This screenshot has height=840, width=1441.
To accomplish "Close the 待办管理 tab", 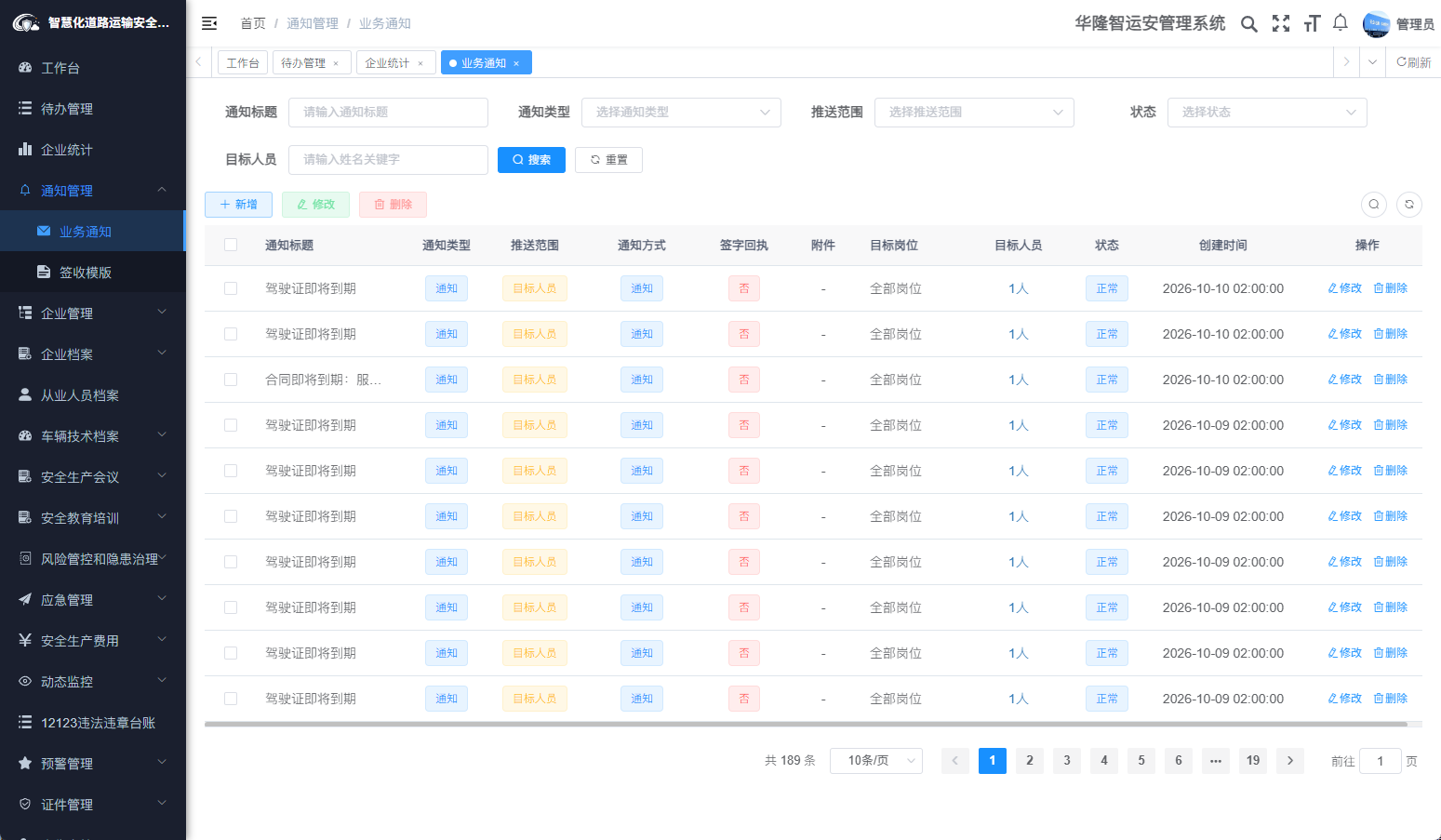I will pos(336,63).
